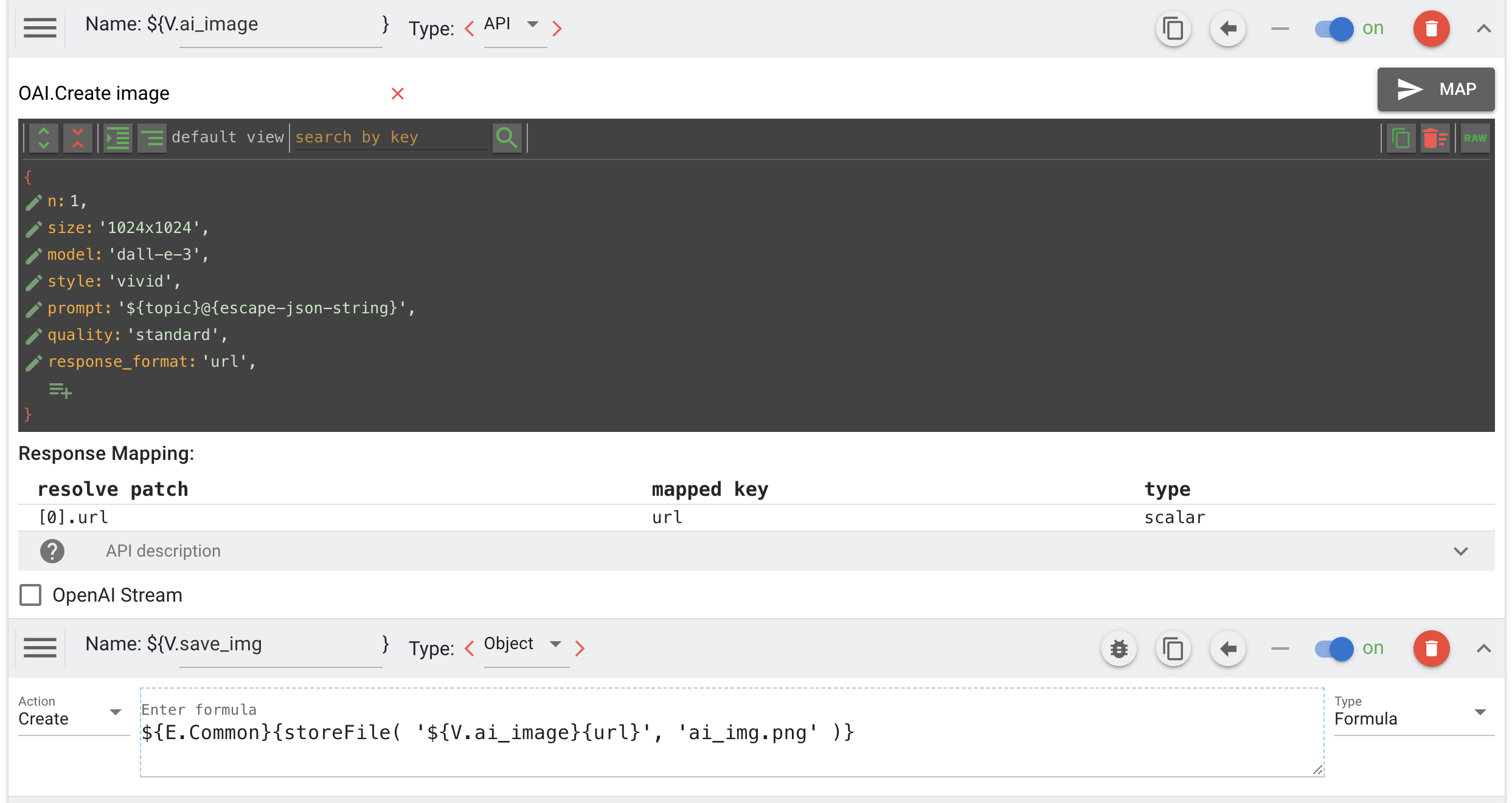
Task: Expand the API description section
Action: 1460,551
